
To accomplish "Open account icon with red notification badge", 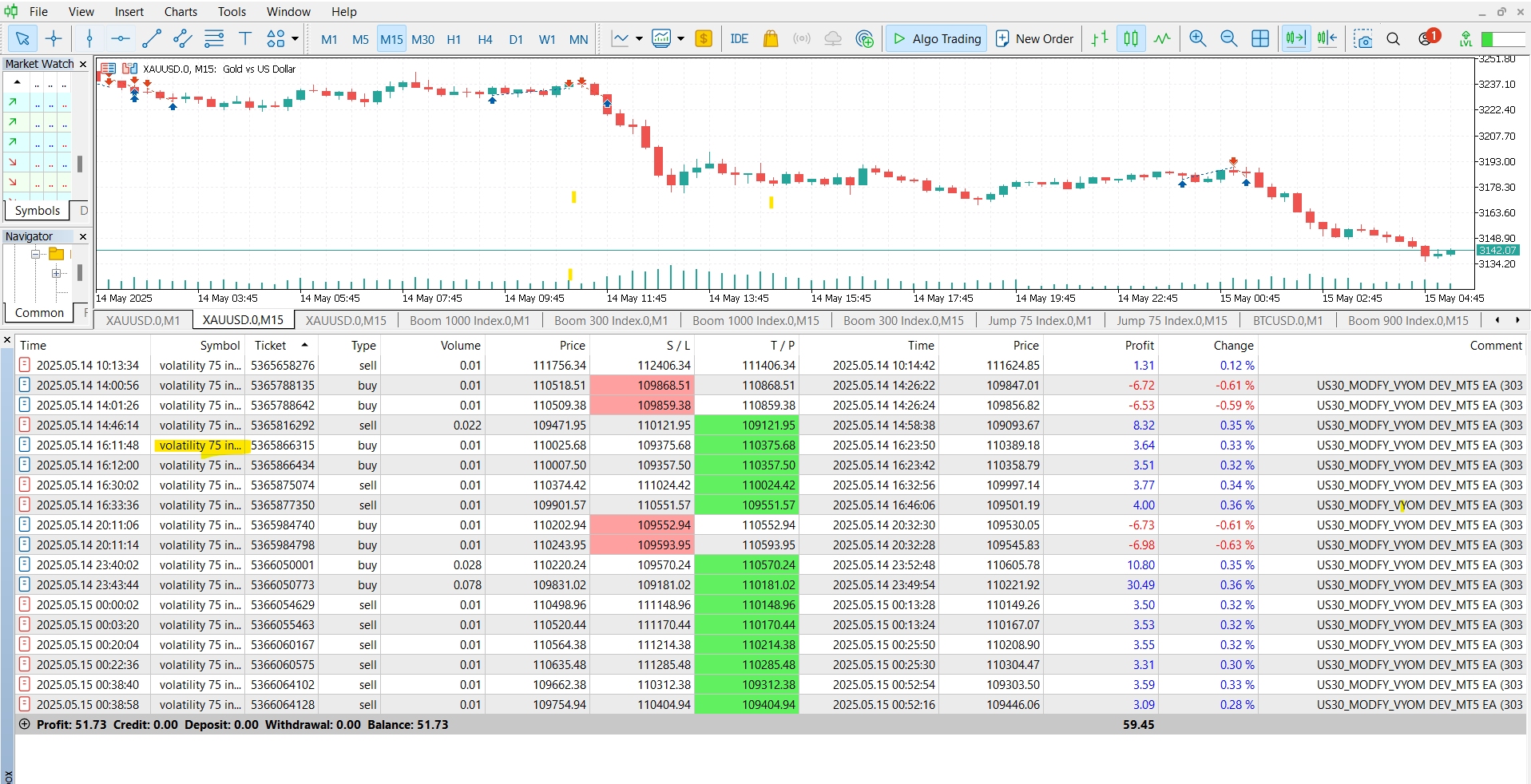I will (1428, 38).
